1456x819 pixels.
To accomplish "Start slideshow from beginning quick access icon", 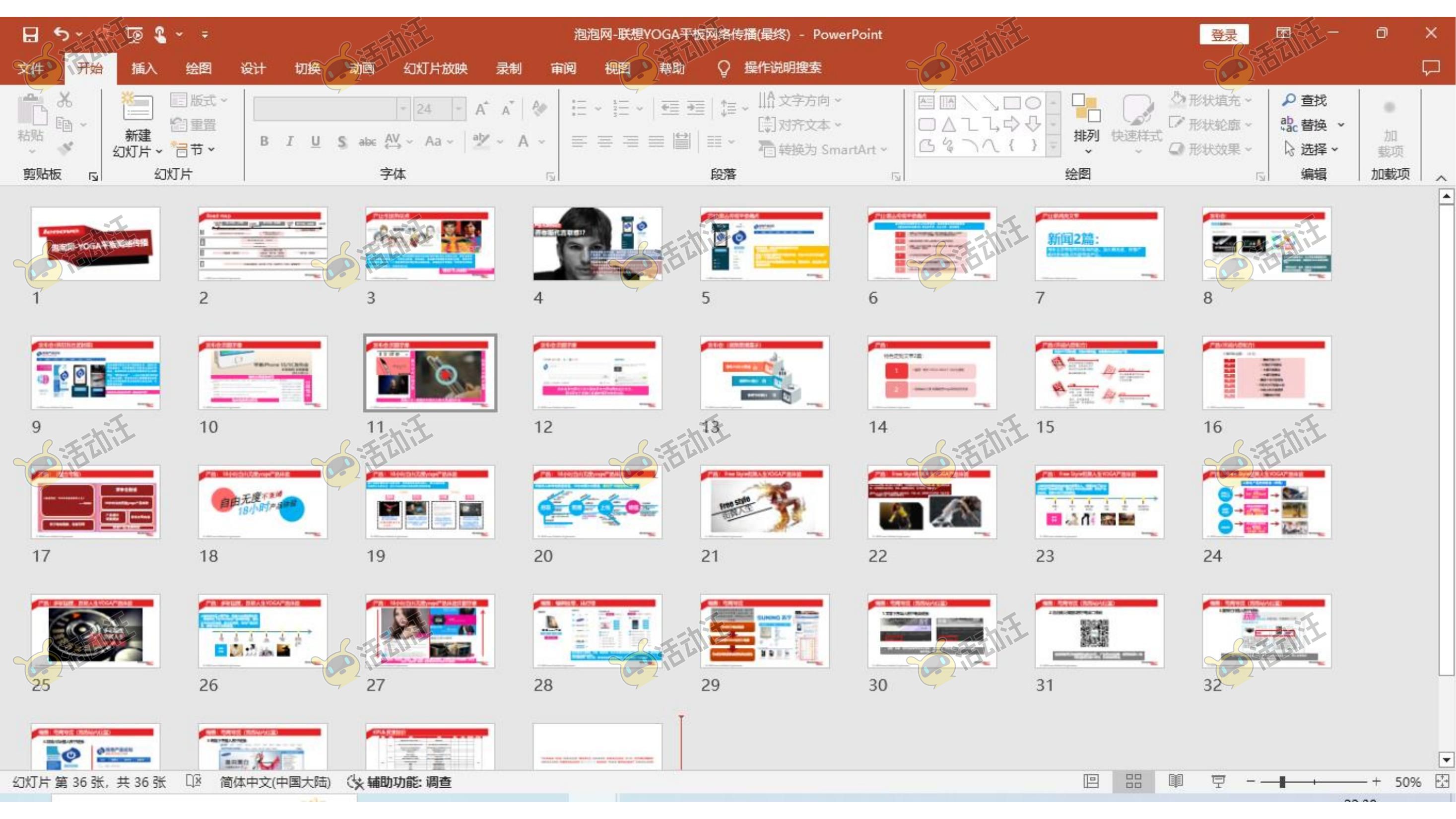I will tap(134, 35).
